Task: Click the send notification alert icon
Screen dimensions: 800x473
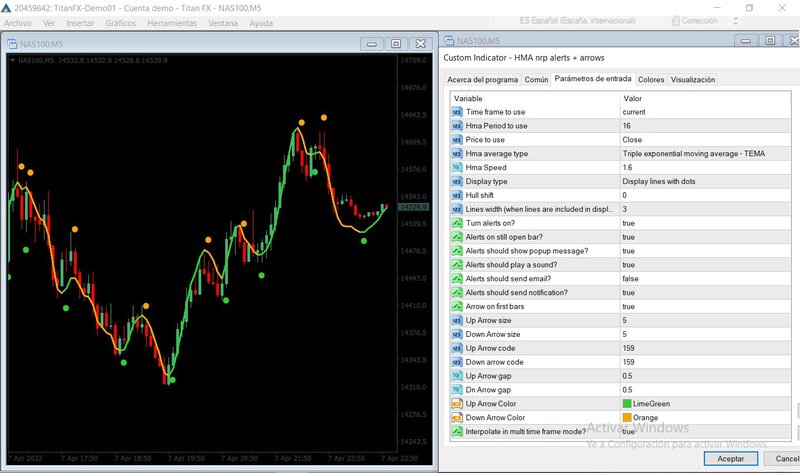Action: (x=457, y=292)
